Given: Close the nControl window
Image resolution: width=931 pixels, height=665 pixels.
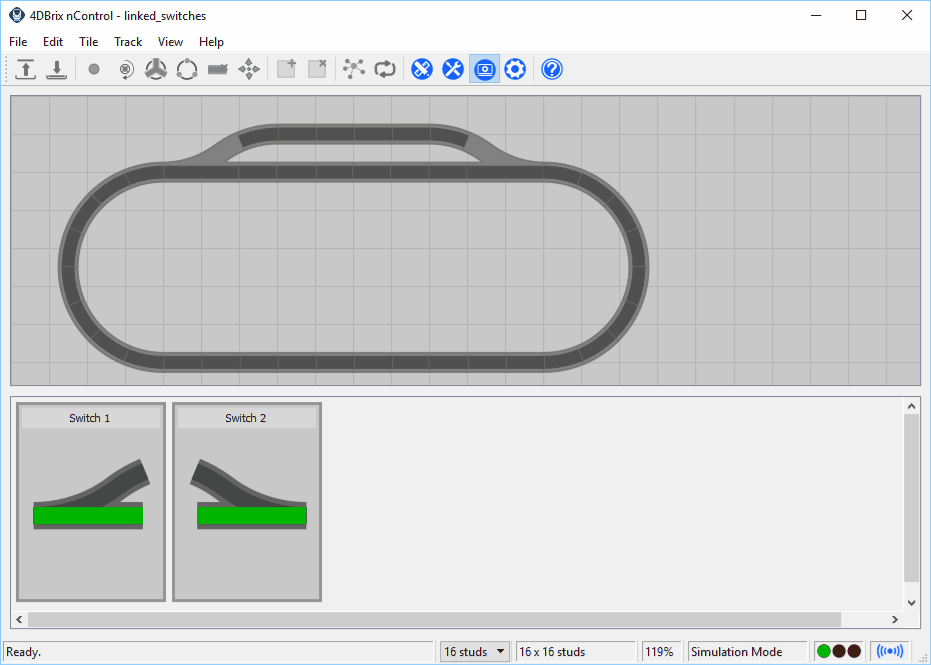Looking at the screenshot, I should pos(907,15).
